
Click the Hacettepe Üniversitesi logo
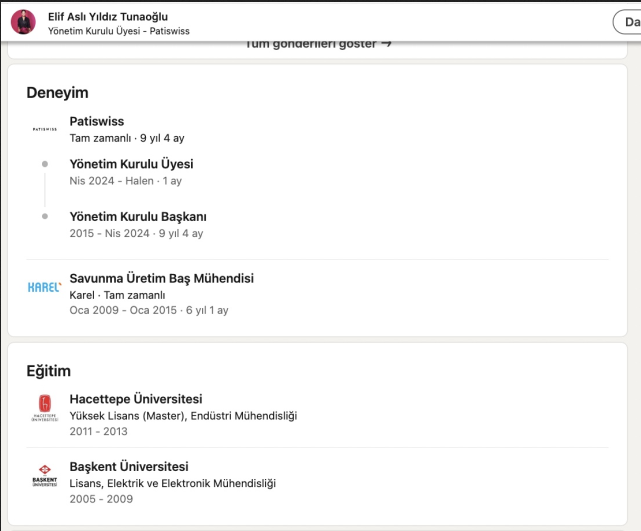coord(45,407)
